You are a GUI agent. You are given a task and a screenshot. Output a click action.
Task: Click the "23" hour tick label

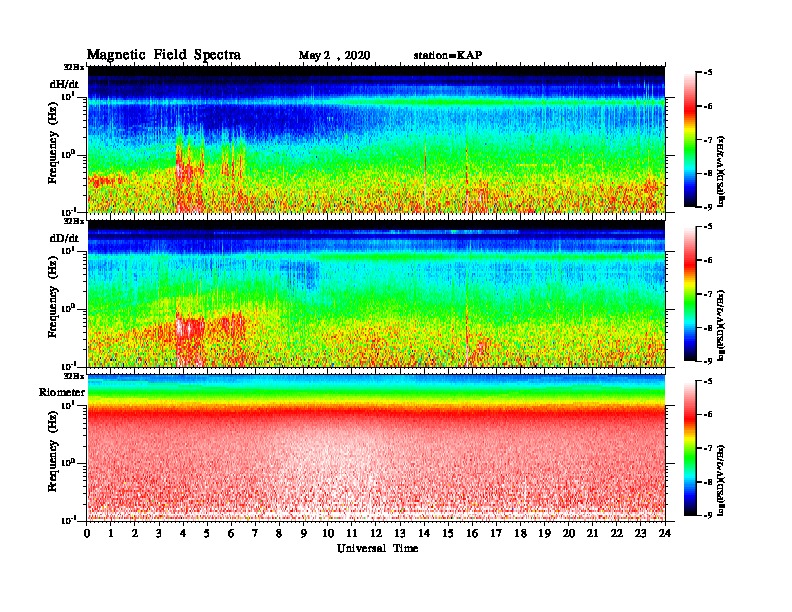point(640,534)
